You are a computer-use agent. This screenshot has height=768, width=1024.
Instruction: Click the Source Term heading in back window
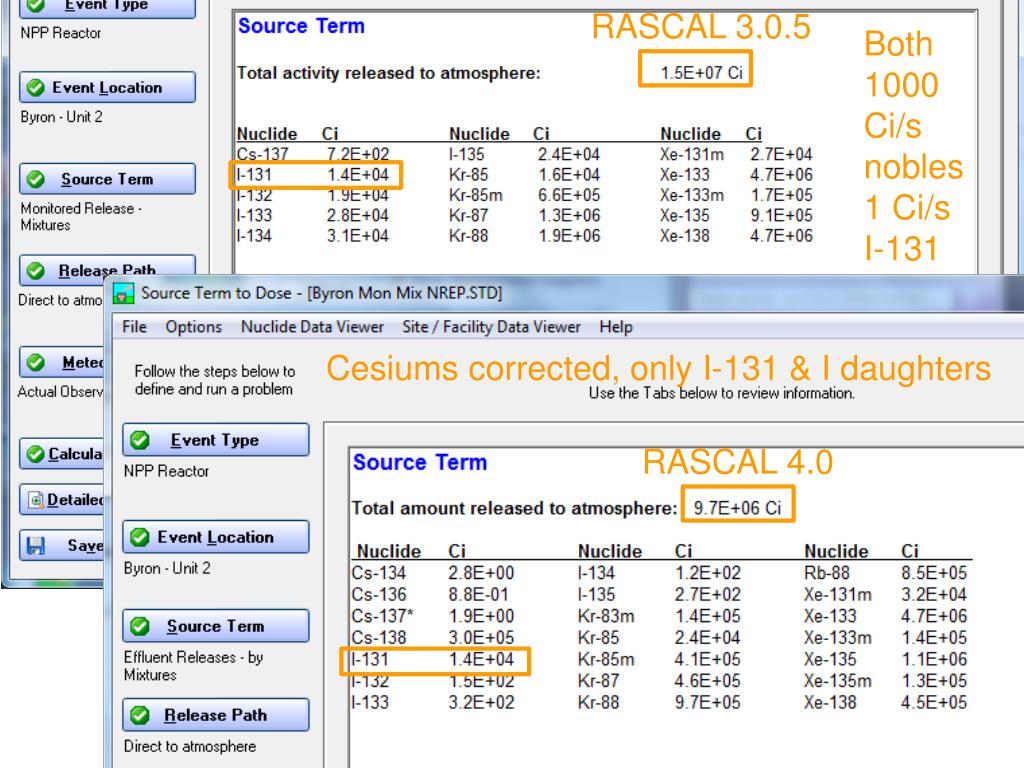click(301, 26)
